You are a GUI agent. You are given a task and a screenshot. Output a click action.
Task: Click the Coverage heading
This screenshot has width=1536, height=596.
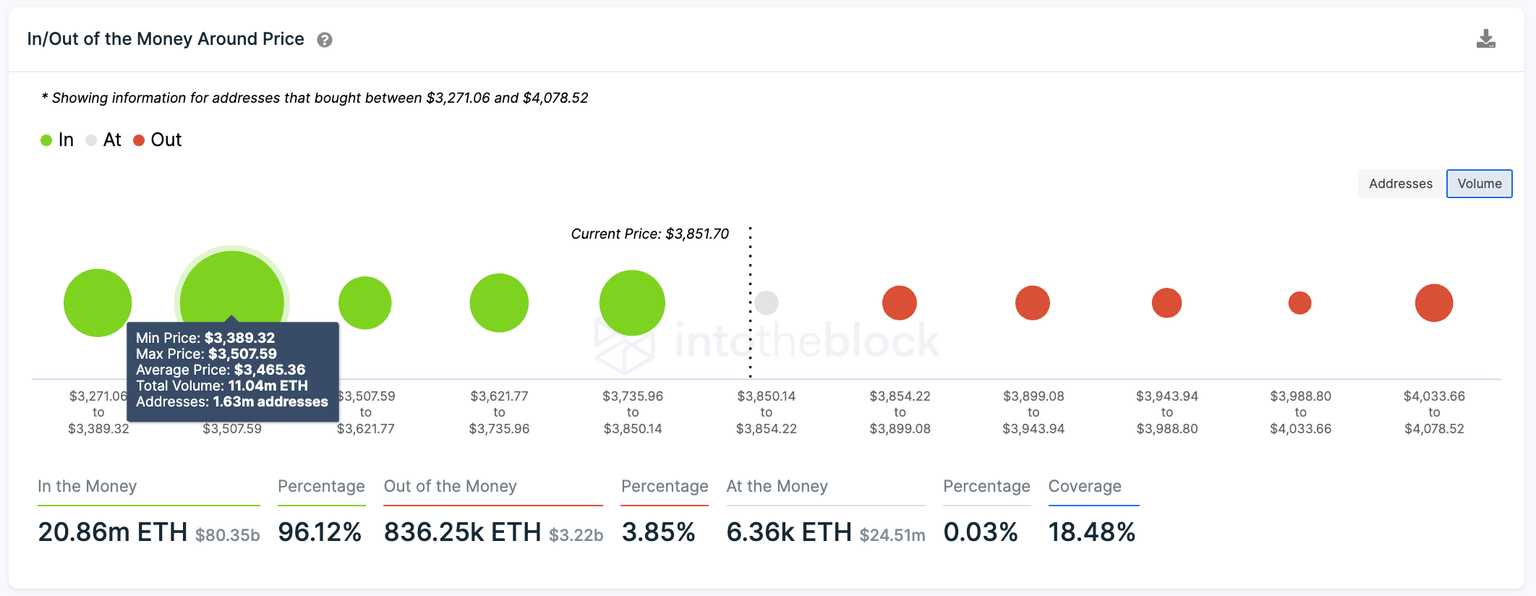tap(1085, 487)
